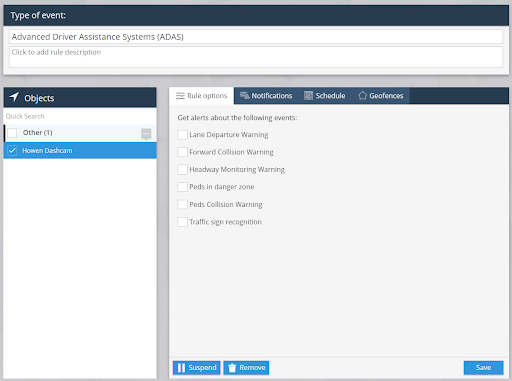Uncheck the Howen Dashcam checkbox
This screenshot has width=512, height=381.
tap(12, 150)
